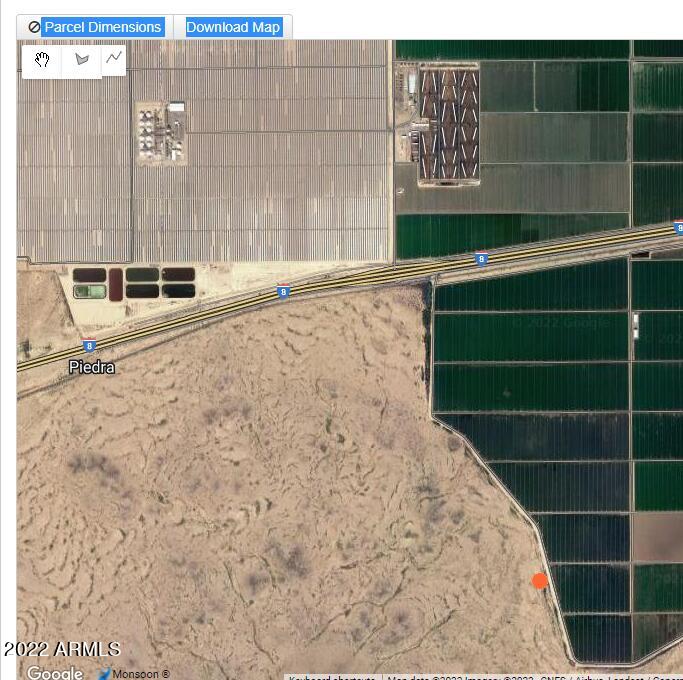Click the Google logo on map
The height and width of the screenshot is (680, 683).
[x=55, y=672]
